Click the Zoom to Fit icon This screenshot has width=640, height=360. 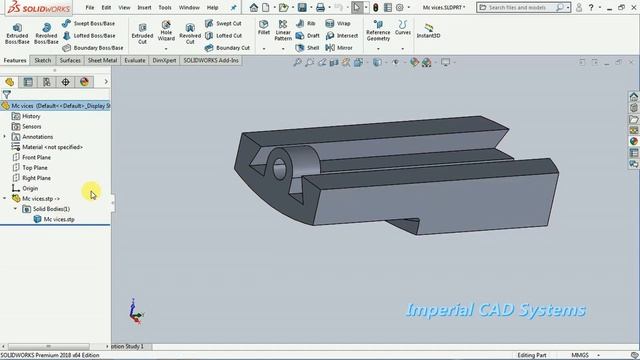[x=297, y=62]
